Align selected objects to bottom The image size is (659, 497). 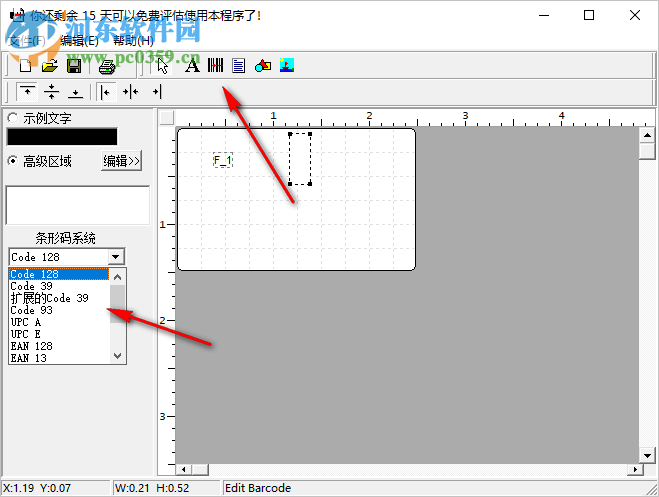[x=76, y=91]
